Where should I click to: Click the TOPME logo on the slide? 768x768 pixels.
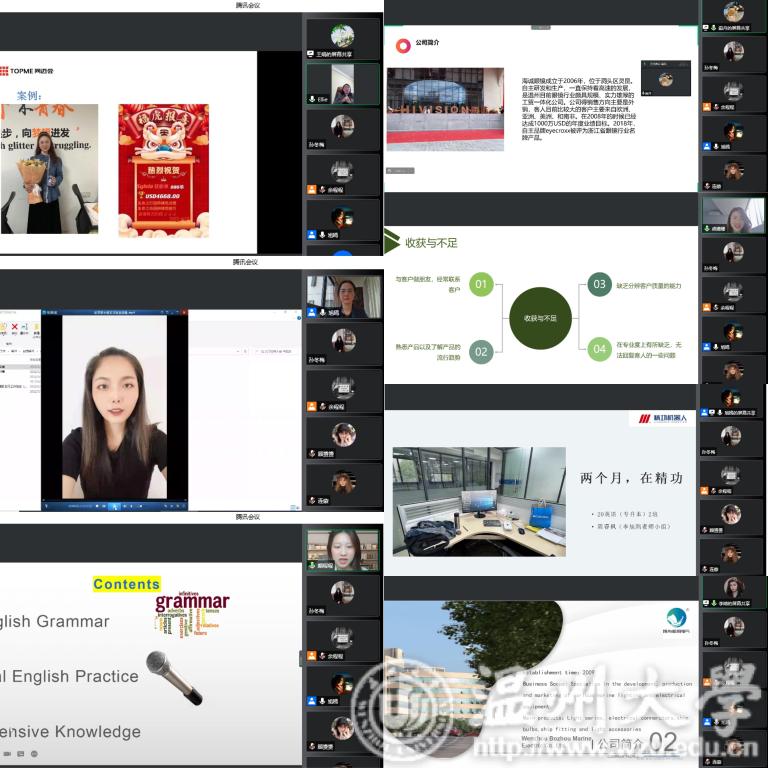click(27, 71)
